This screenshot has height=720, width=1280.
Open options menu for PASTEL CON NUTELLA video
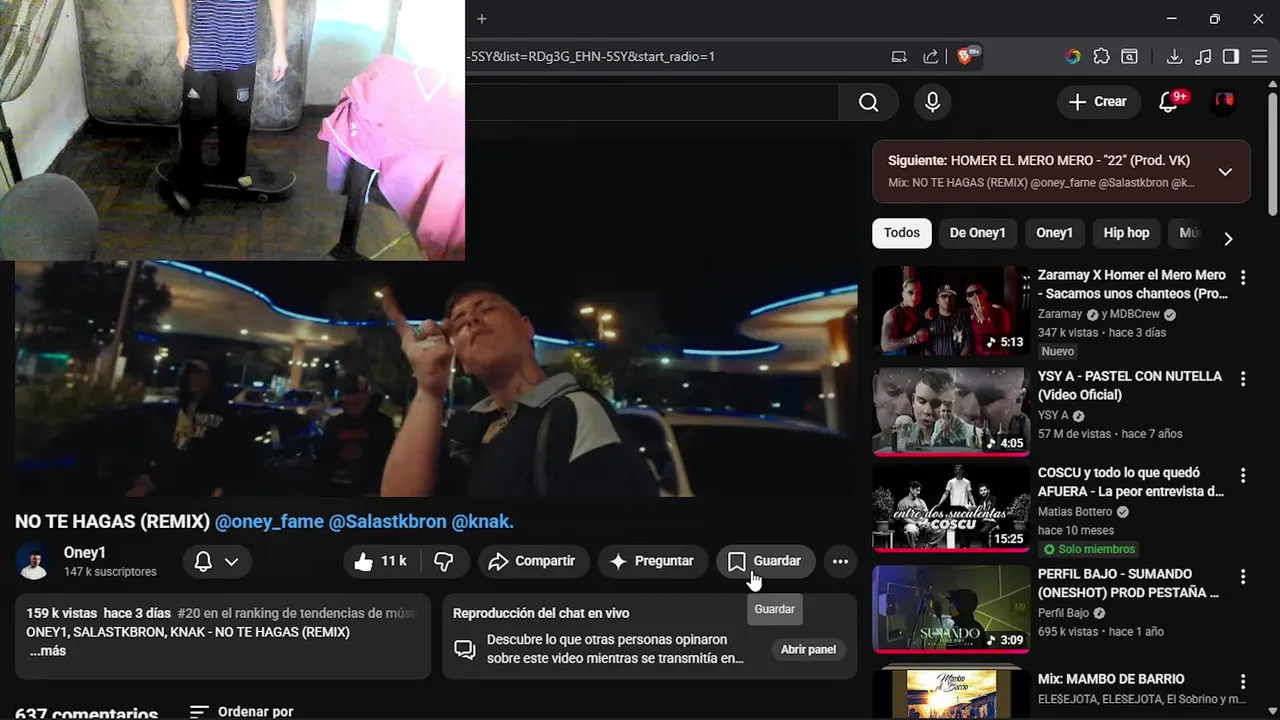(1243, 379)
